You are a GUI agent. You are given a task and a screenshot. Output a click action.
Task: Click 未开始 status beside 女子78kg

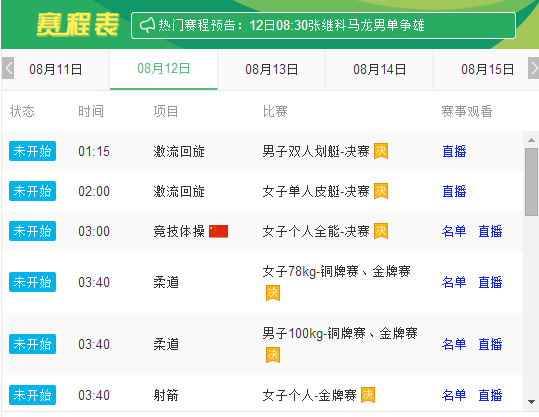(x=32, y=282)
